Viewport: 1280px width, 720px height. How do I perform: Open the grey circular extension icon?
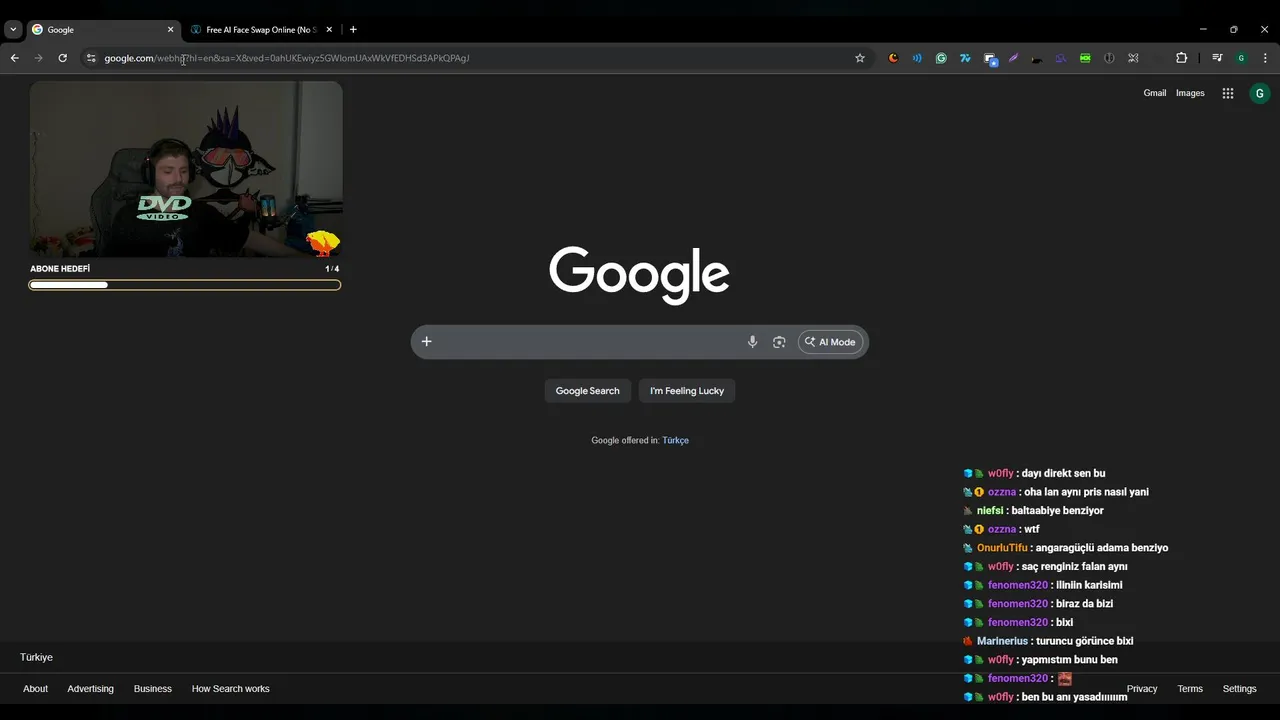pyautogui.click(x=1109, y=58)
